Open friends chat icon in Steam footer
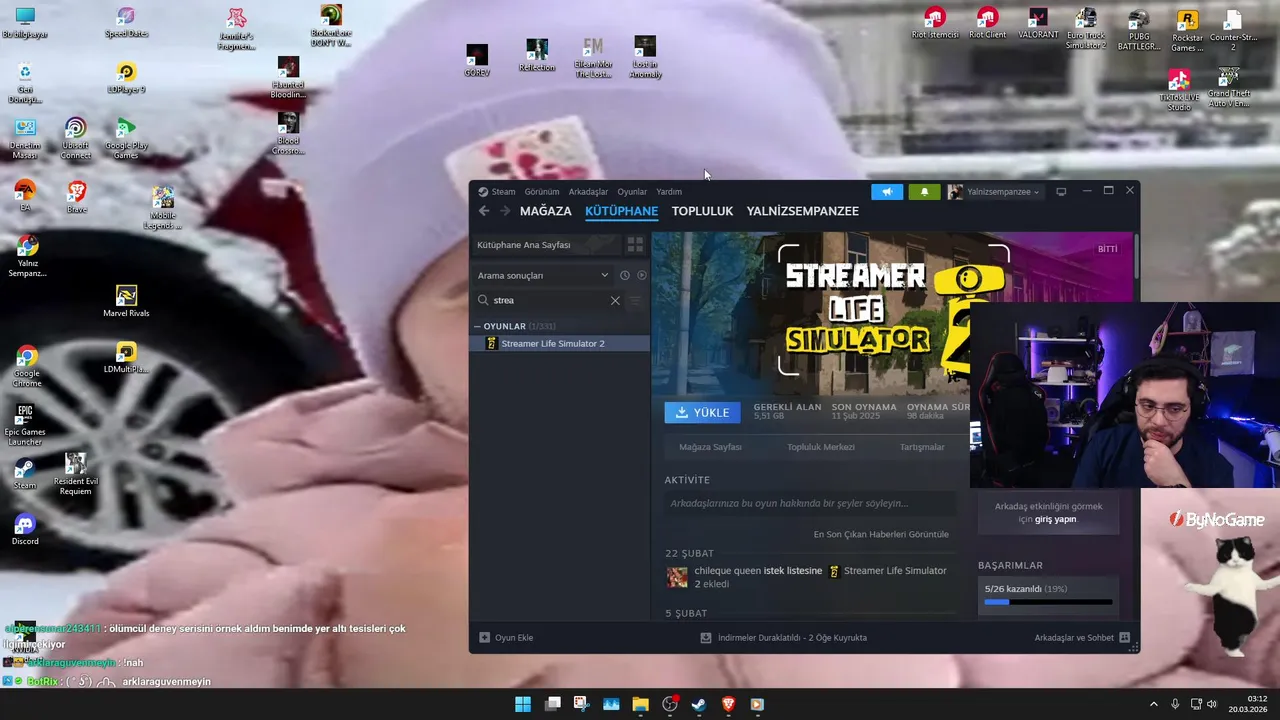The image size is (1280, 720). coord(1124,637)
